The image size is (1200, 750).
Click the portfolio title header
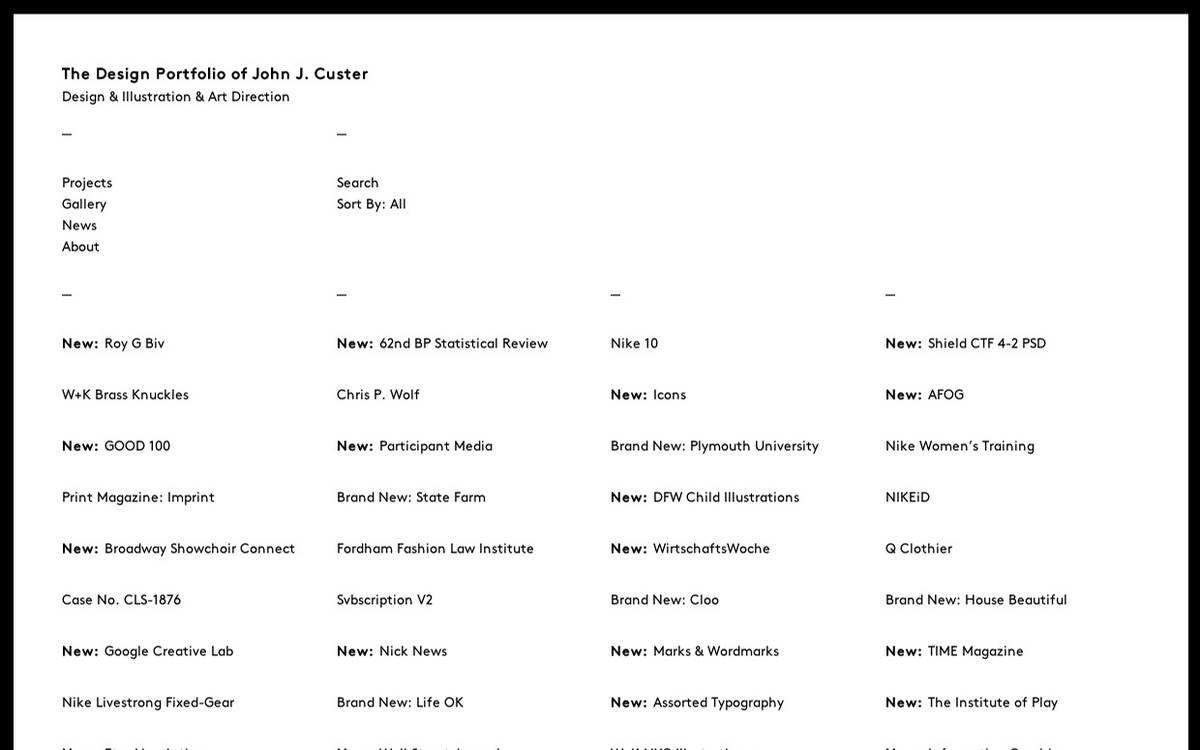tap(215, 73)
